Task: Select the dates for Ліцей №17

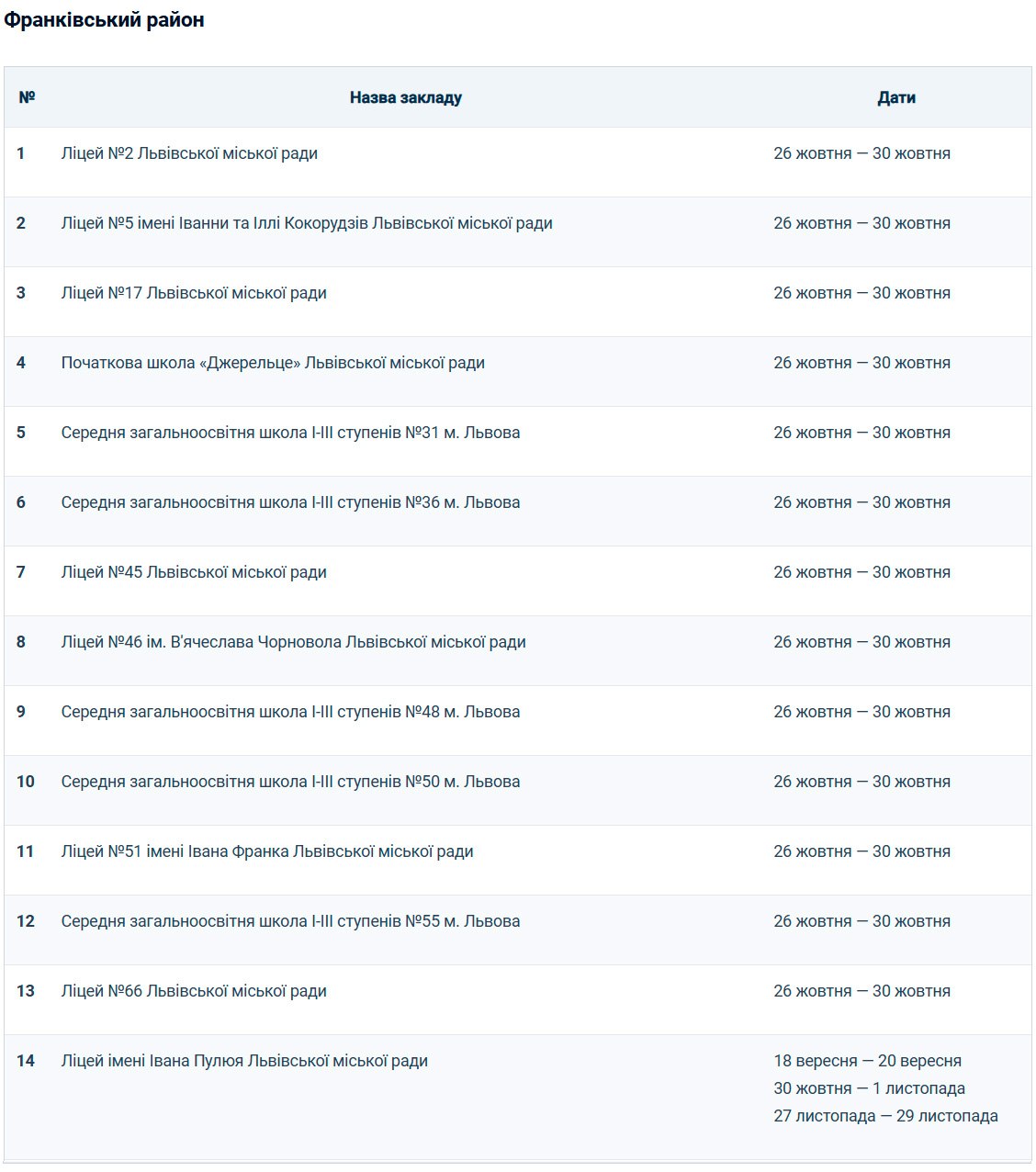Action: click(x=861, y=293)
